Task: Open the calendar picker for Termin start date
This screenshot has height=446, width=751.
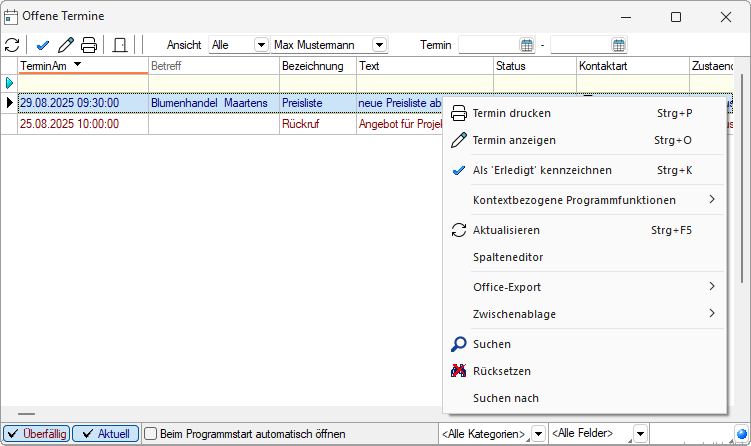Action: 527,45
